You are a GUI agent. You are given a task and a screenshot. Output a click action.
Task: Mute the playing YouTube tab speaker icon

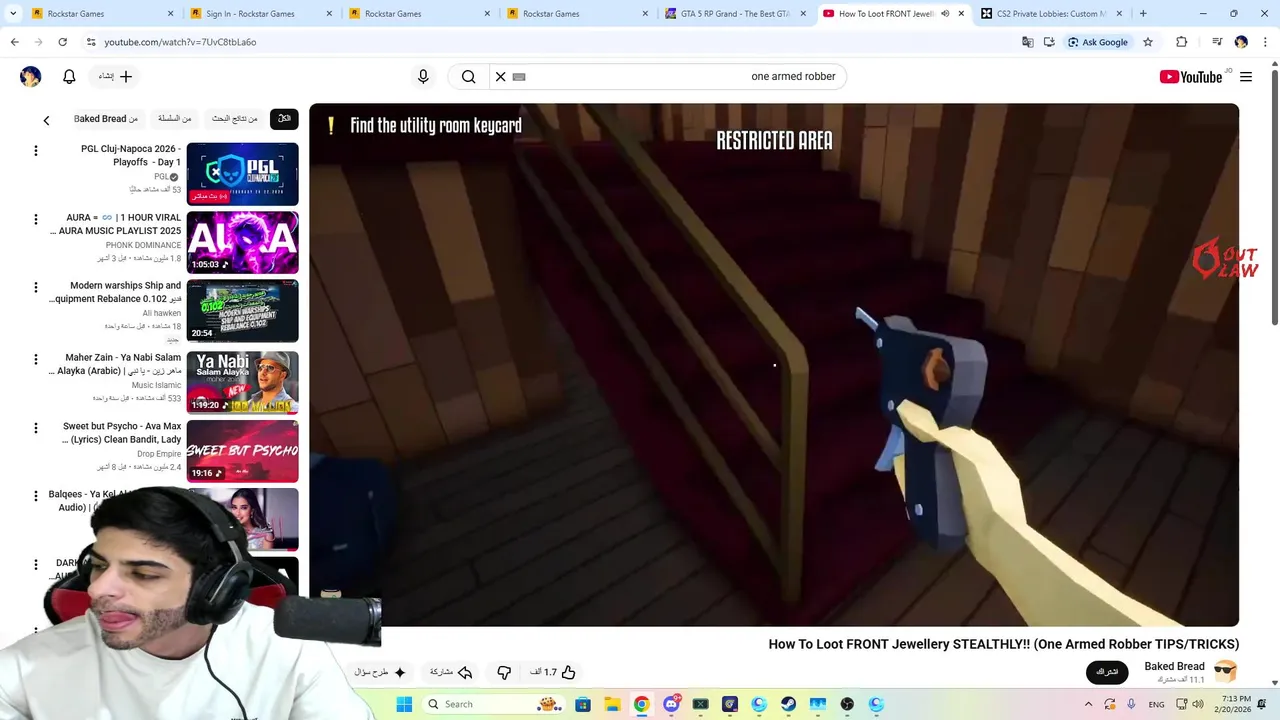pos(946,14)
